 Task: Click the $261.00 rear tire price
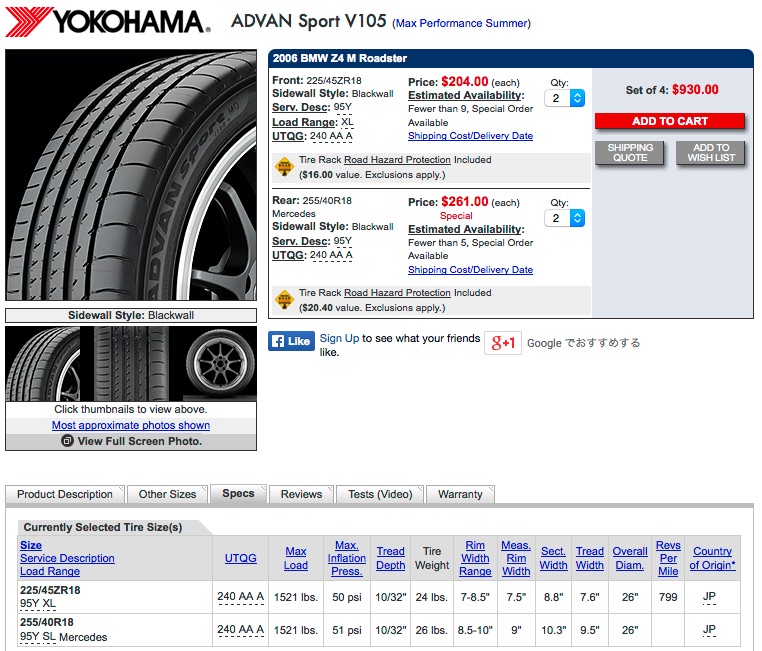tap(465, 202)
